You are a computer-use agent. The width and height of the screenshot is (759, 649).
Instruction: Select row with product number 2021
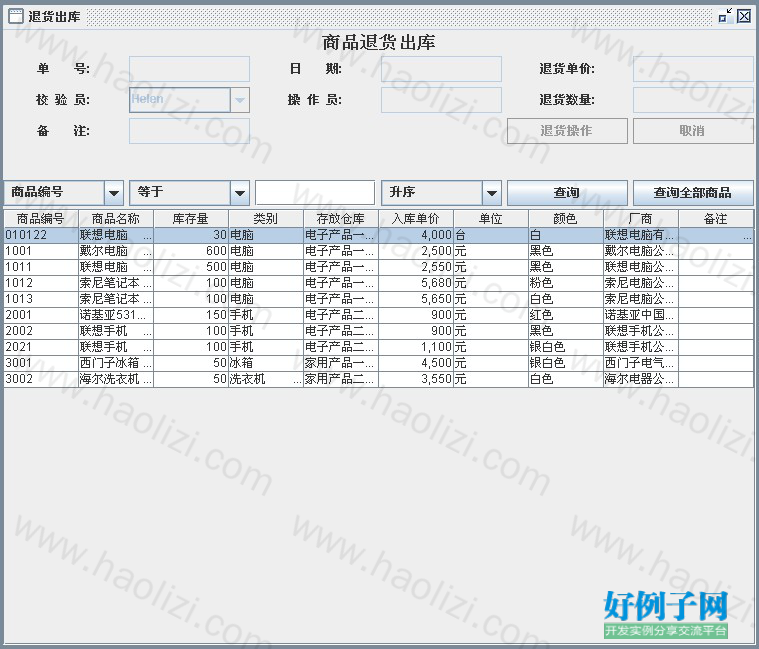(379, 347)
